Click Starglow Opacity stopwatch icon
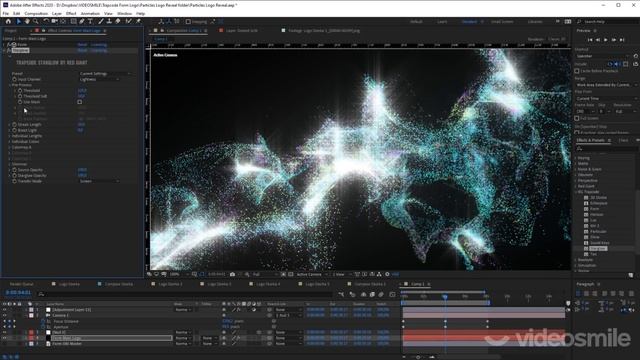Viewport: 640px width, 360px height. point(14,176)
